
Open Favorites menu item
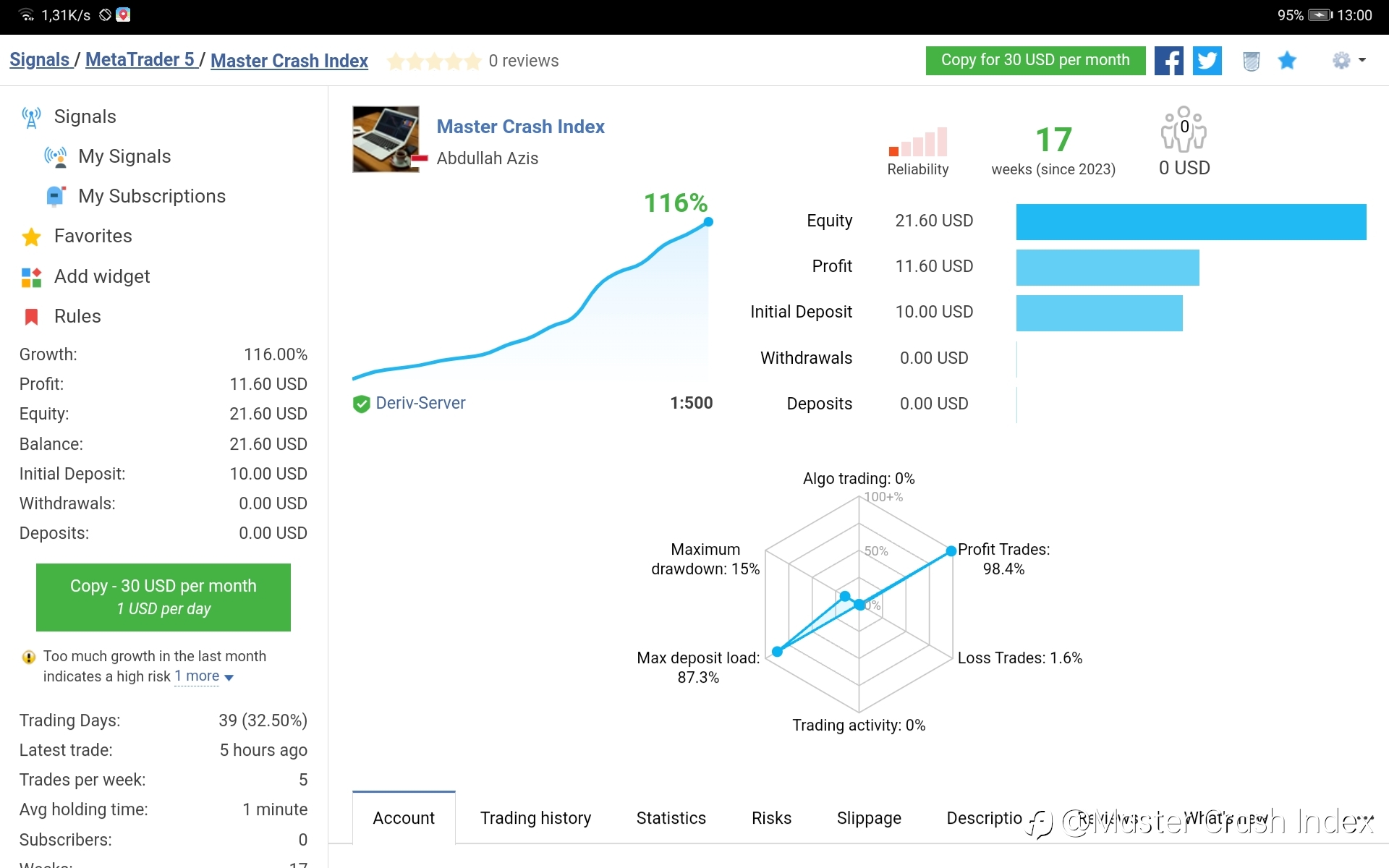(93, 236)
